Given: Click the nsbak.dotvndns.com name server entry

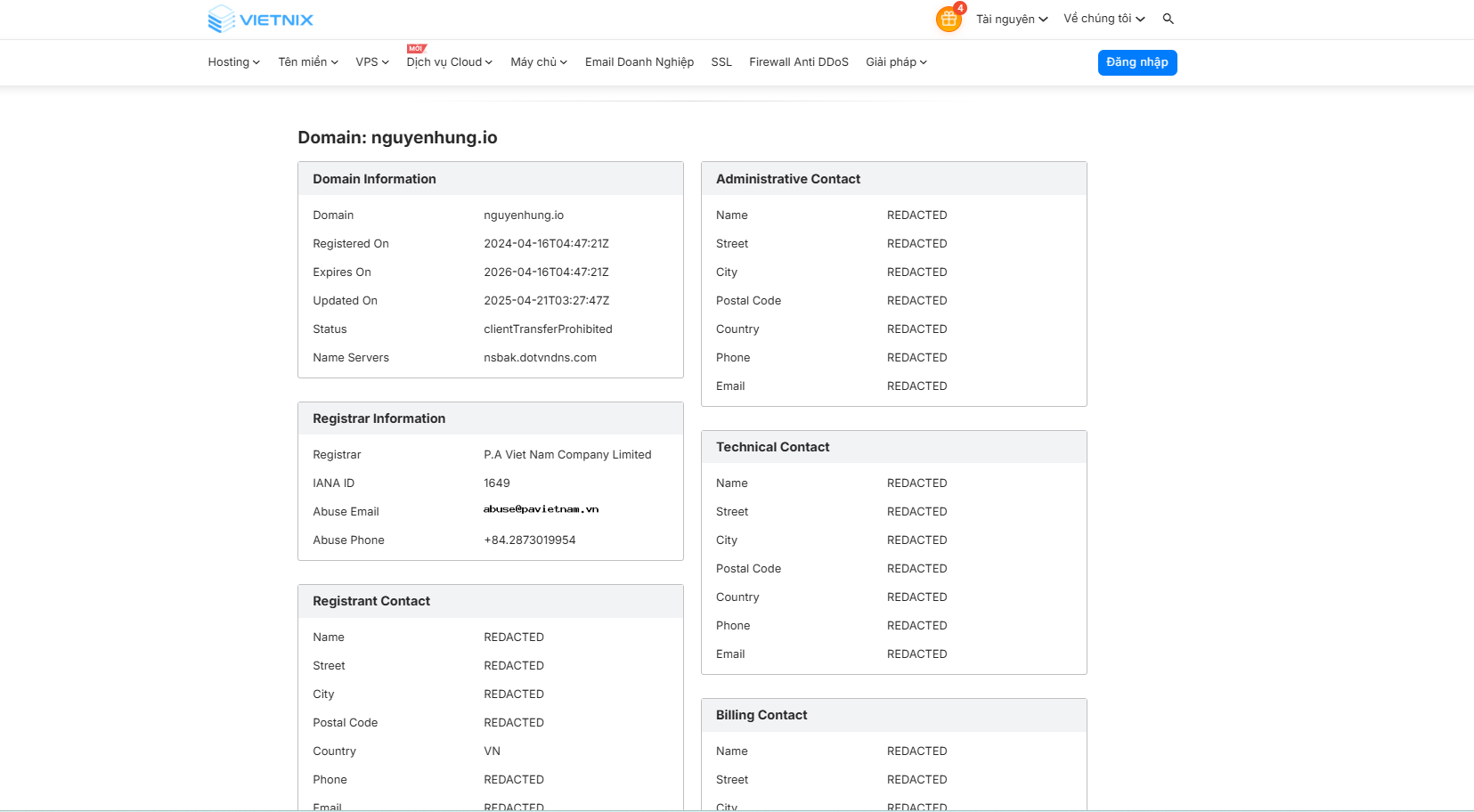Looking at the screenshot, I should [539, 357].
